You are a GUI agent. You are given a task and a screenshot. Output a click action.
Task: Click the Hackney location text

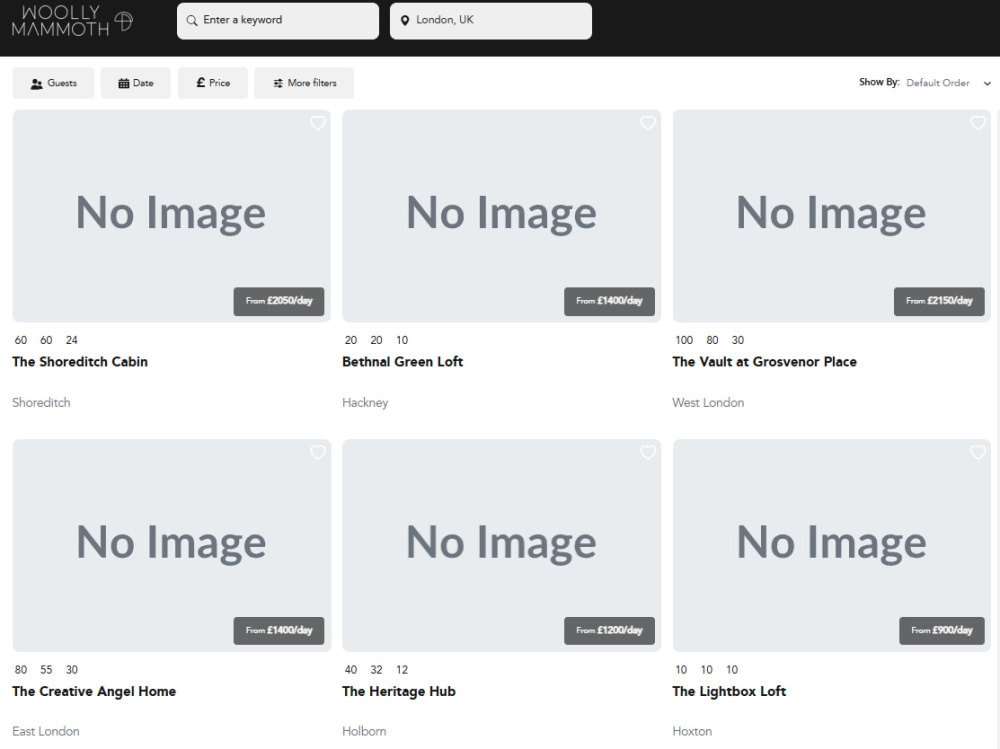tap(365, 403)
